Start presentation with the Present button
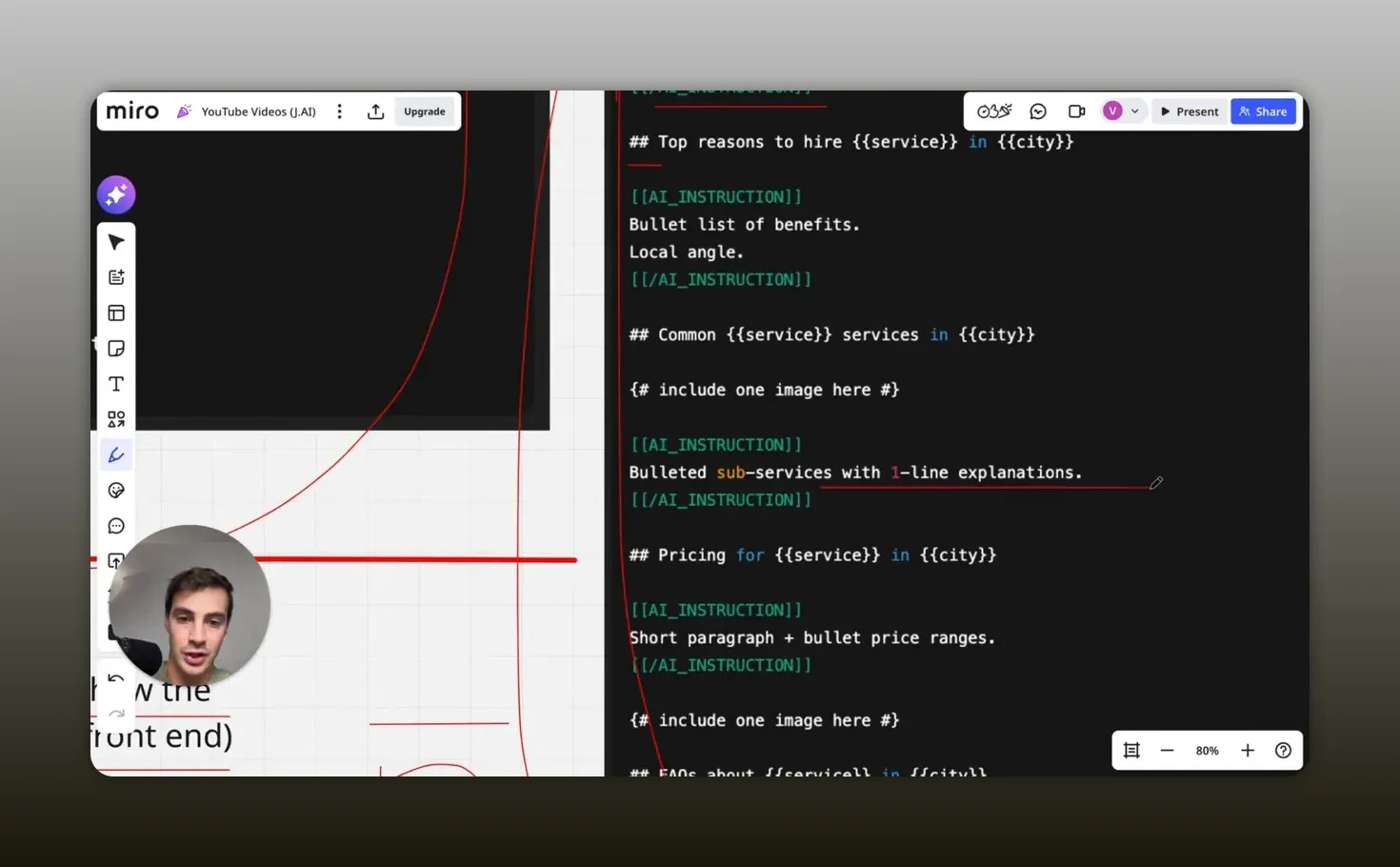Image resolution: width=1400 pixels, height=867 pixels. tap(1190, 111)
